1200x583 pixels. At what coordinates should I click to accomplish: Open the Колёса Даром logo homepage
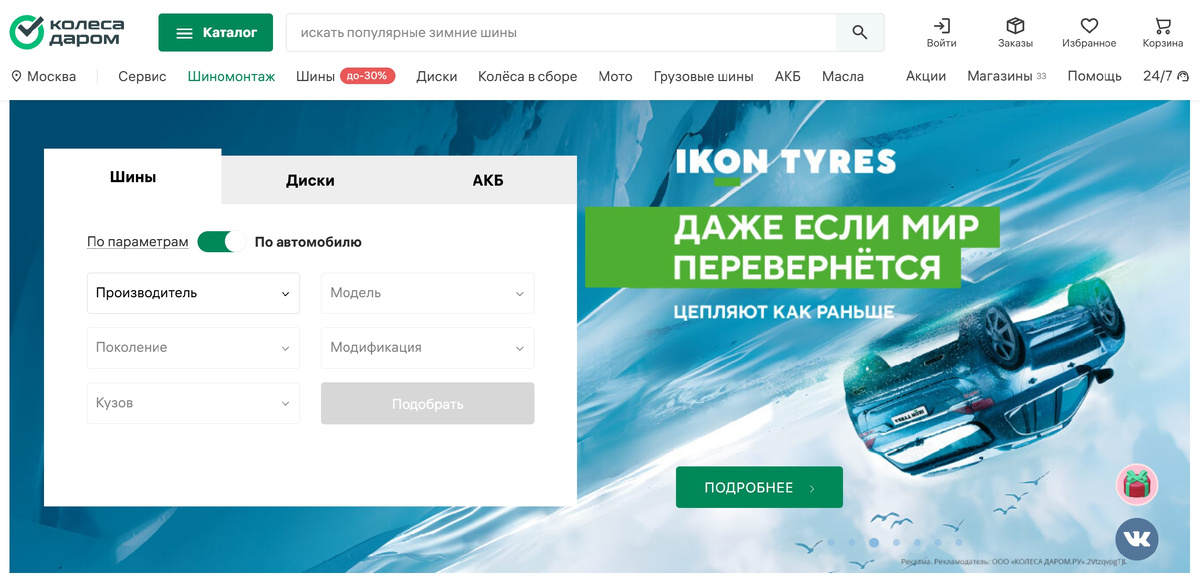coord(66,32)
